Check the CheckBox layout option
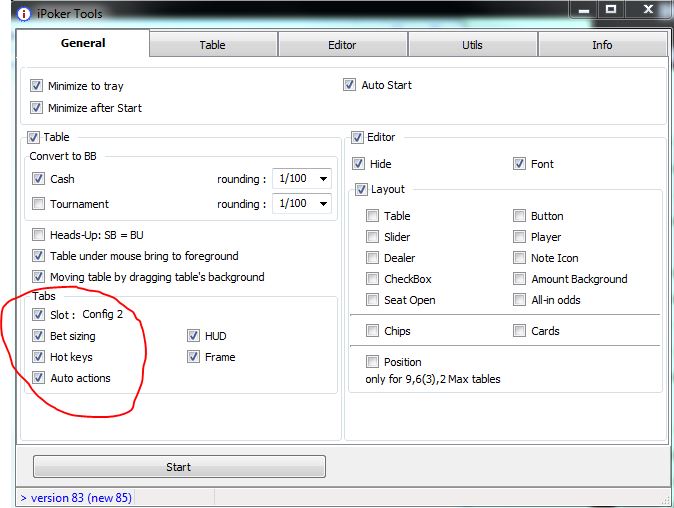This screenshot has width=674, height=508. tap(372, 279)
